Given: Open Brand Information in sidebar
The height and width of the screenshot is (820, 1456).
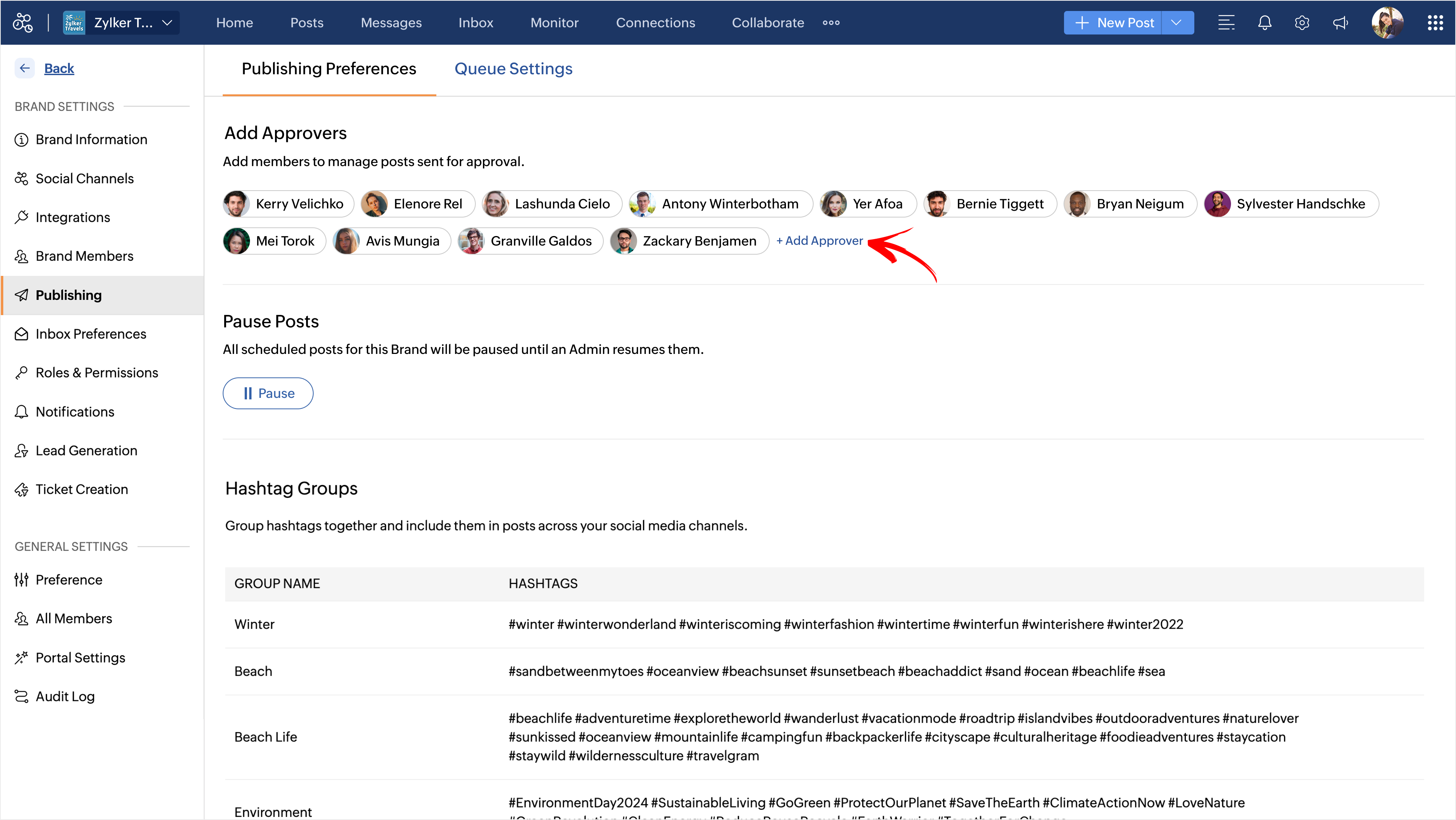Looking at the screenshot, I should pyautogui.click(x=91, y=140).
